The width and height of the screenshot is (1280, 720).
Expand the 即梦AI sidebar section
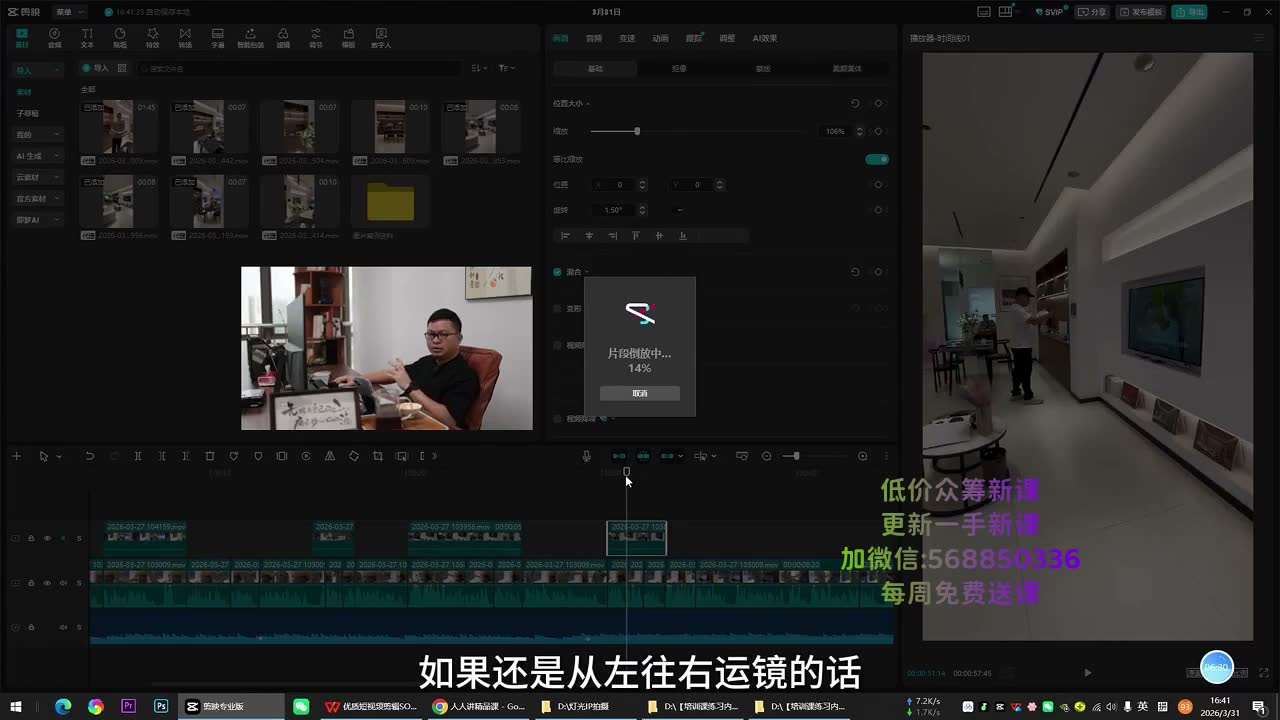[x=38, y=220]
